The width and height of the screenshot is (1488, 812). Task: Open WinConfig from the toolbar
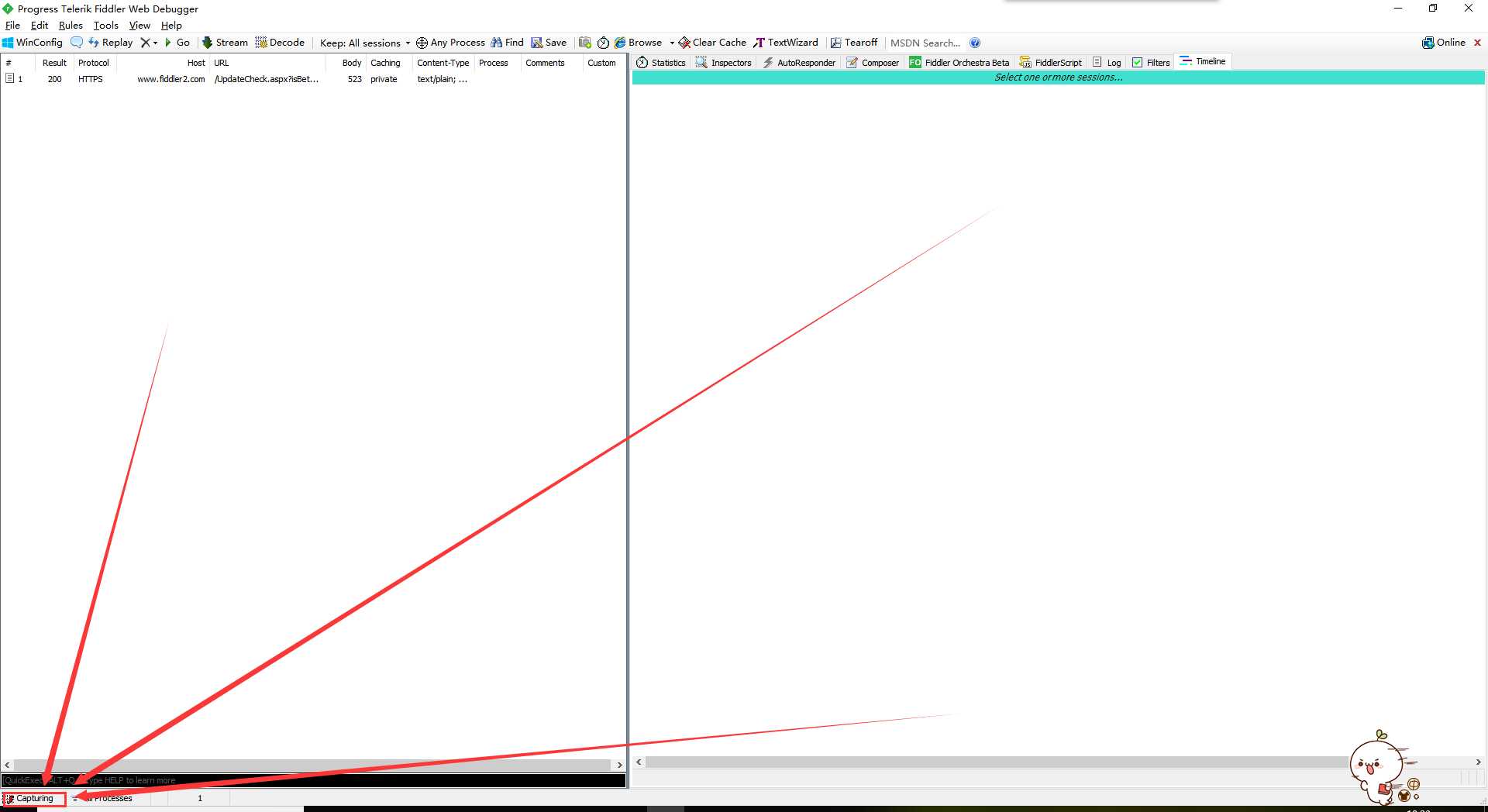coord(33,43)
